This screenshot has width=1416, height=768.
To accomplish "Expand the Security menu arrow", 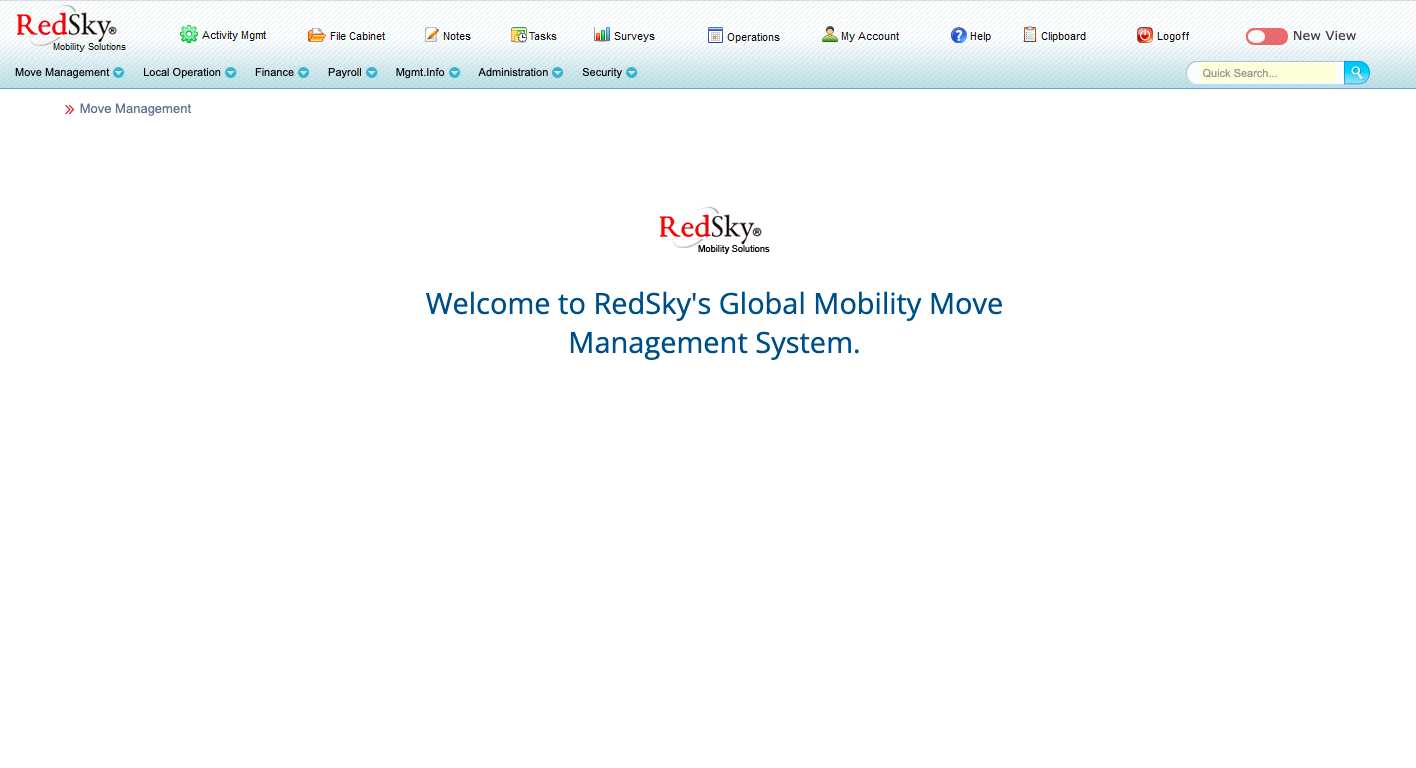I will 632,73.
